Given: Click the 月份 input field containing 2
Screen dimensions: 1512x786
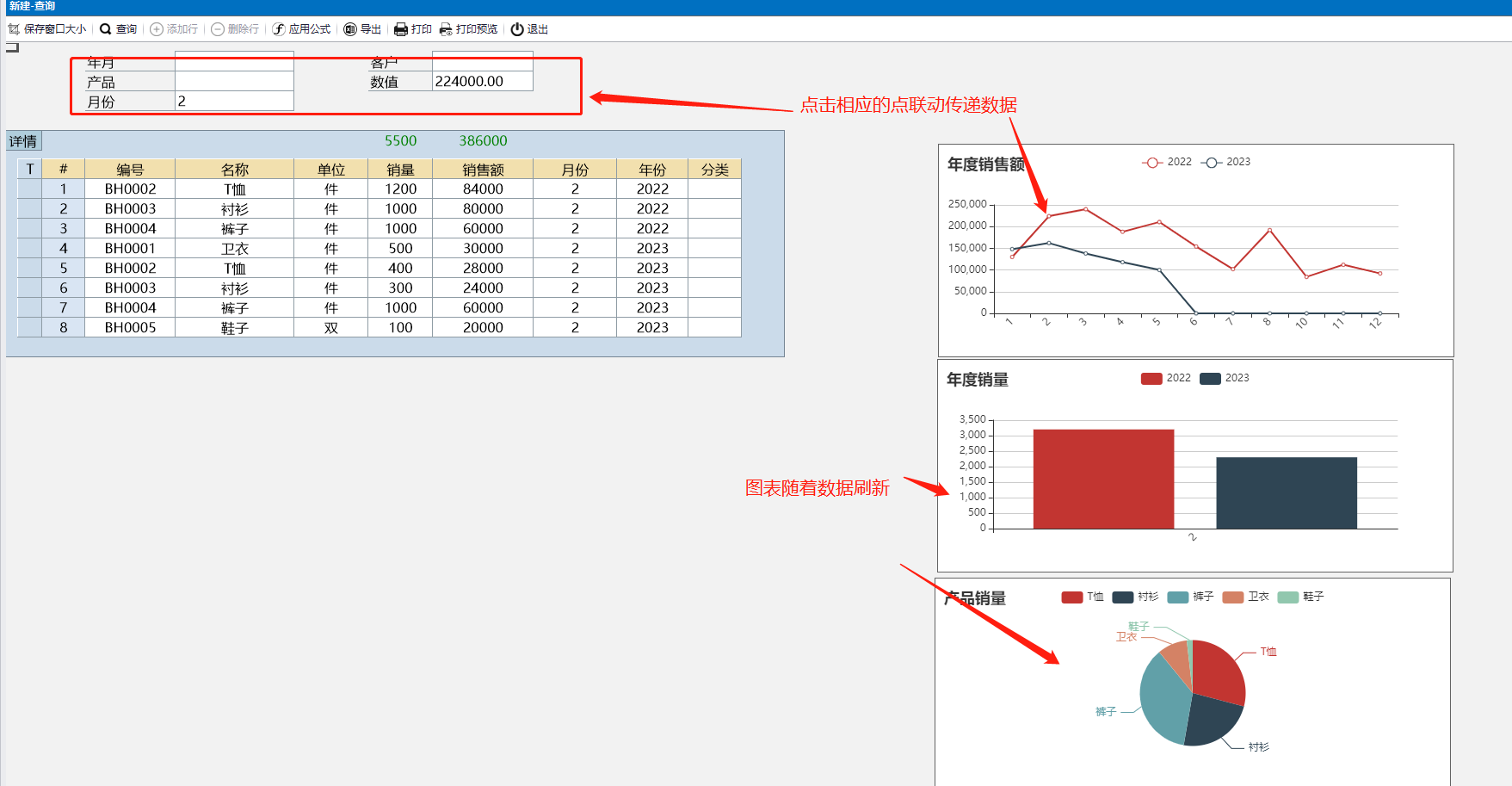Looking at the screenshot, I should (234, 102).
